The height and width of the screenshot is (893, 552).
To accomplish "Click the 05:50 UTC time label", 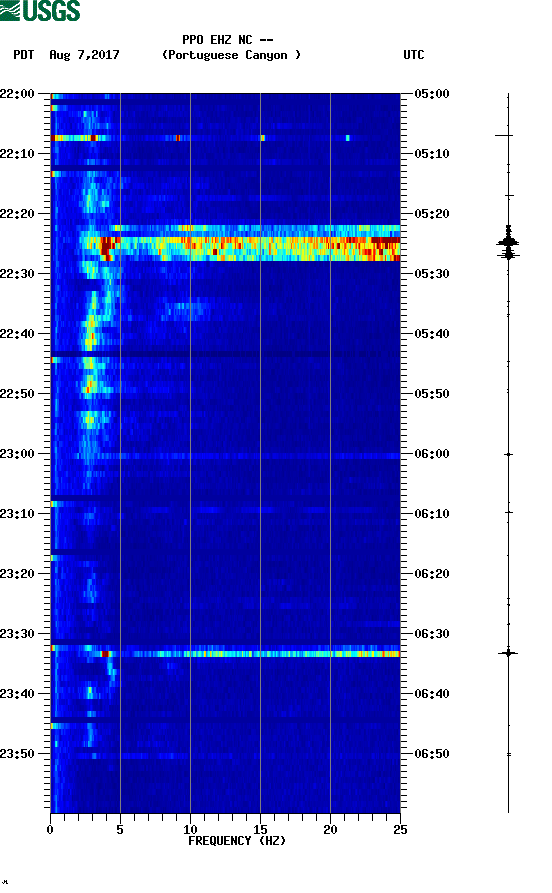I will point(432,394).
